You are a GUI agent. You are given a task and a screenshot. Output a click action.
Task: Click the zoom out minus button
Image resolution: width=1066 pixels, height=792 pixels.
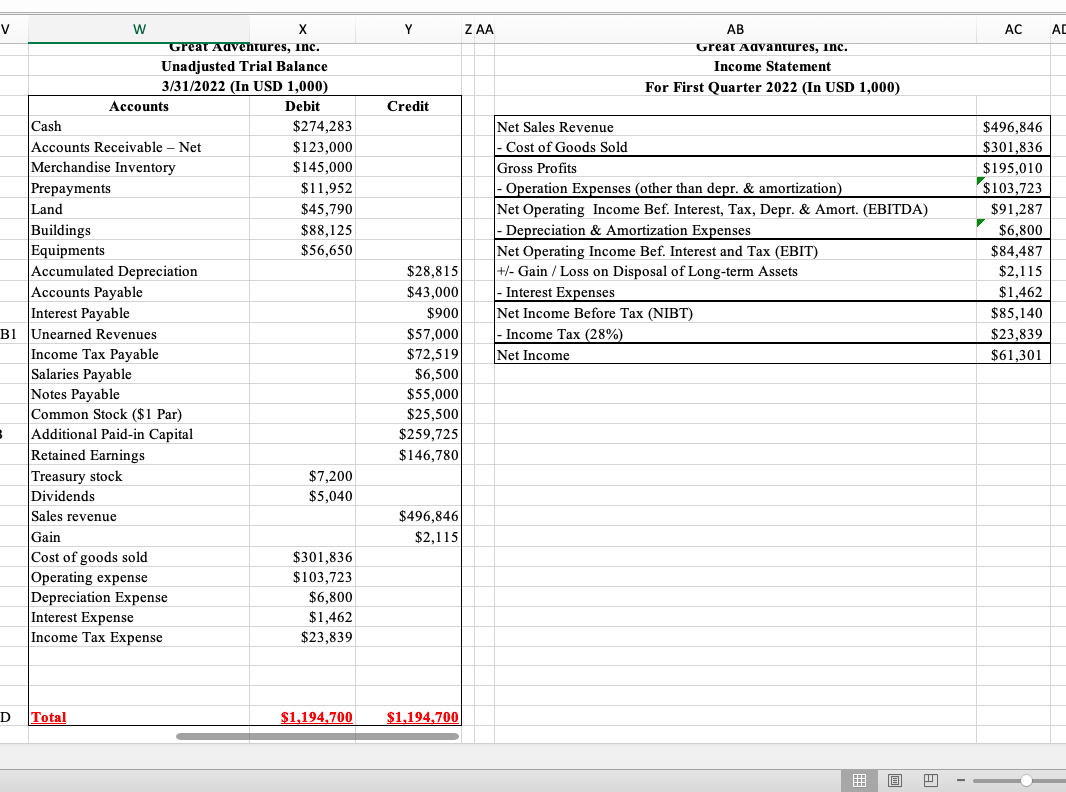(x=962, y=779)
